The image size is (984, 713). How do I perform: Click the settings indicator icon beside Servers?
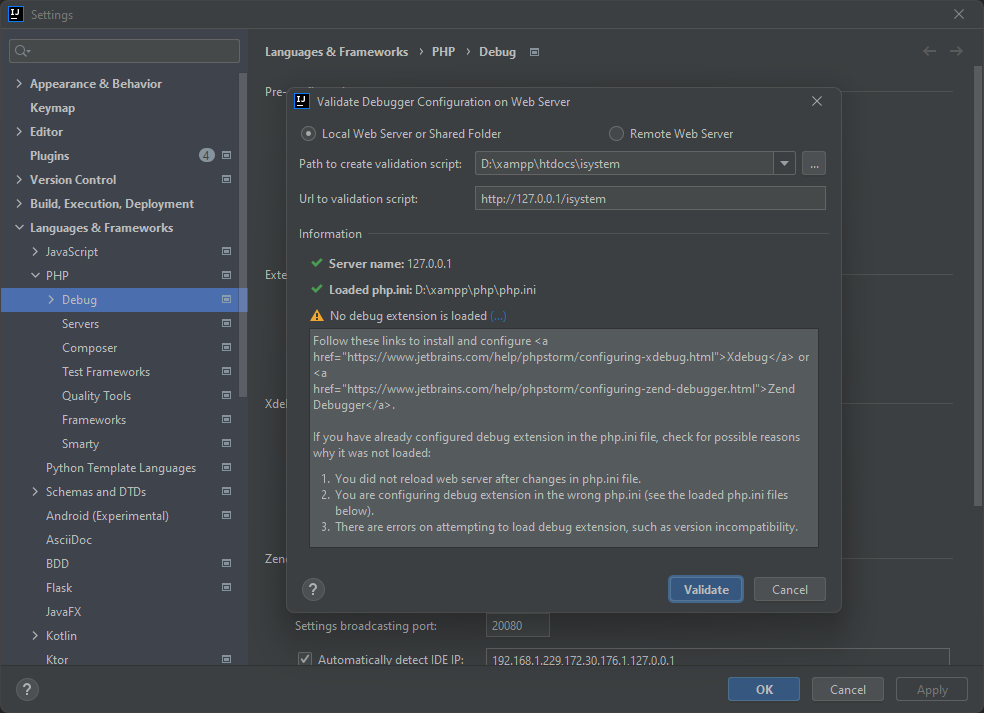226,323
